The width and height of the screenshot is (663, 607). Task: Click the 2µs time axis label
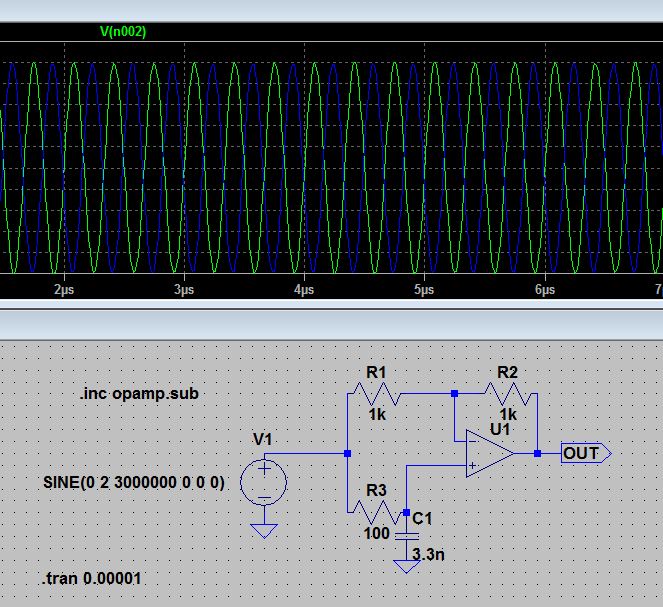coord(64,290)
